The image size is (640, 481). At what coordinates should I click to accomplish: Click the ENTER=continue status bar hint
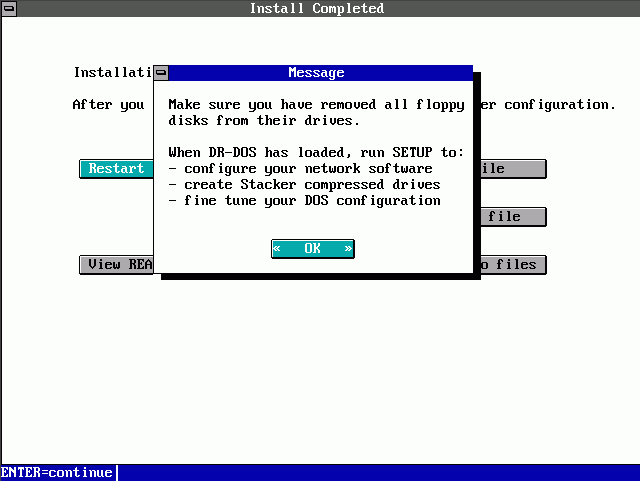click(57, 472)
